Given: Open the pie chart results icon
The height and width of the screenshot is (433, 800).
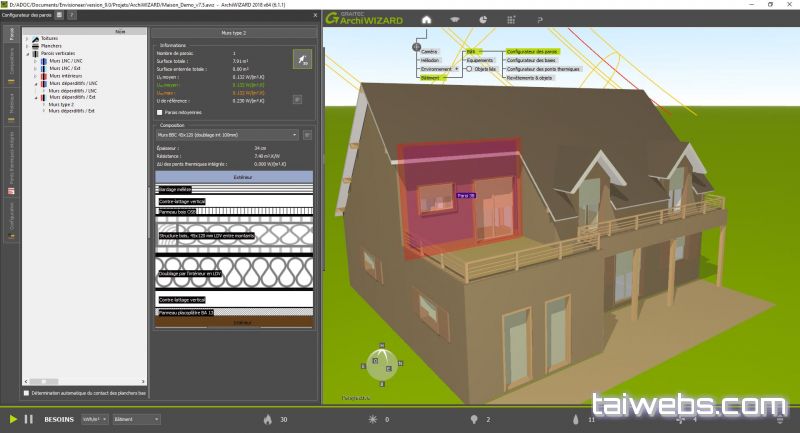Looking at the screenshot, I should pyautogui.click(x=484, y=19).
